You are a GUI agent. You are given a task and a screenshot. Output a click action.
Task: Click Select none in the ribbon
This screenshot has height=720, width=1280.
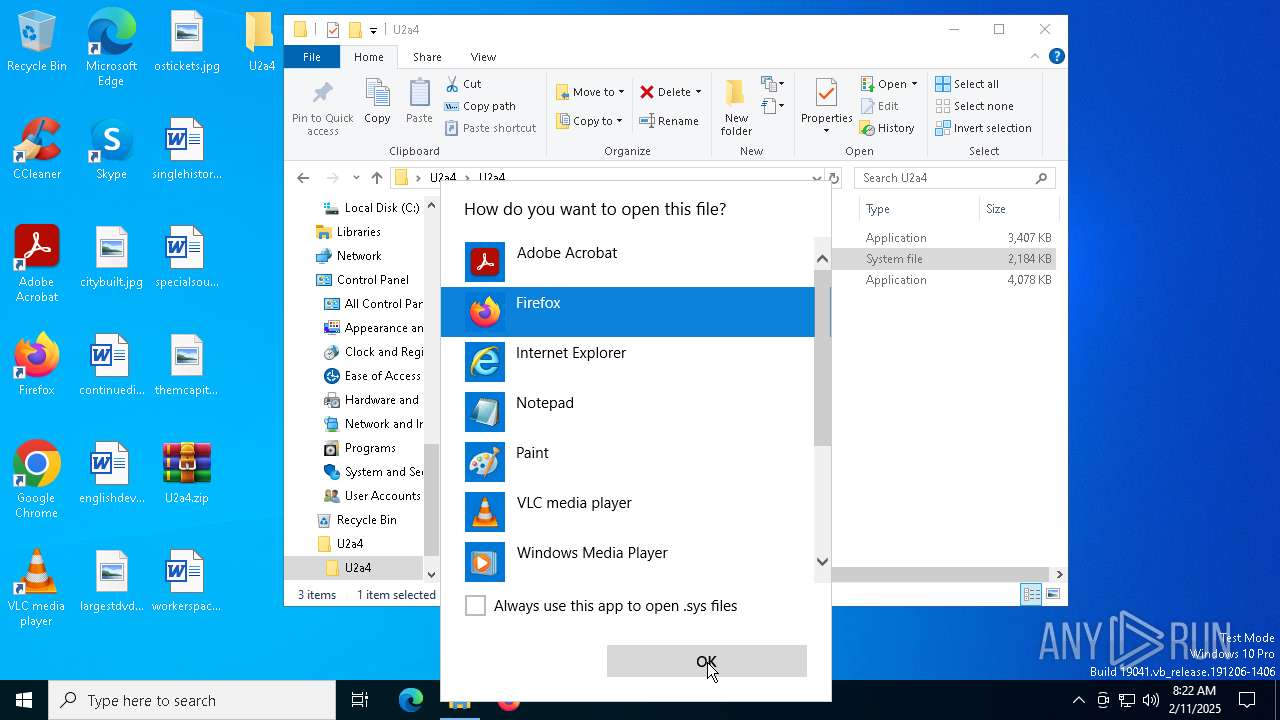click(974, 106)
